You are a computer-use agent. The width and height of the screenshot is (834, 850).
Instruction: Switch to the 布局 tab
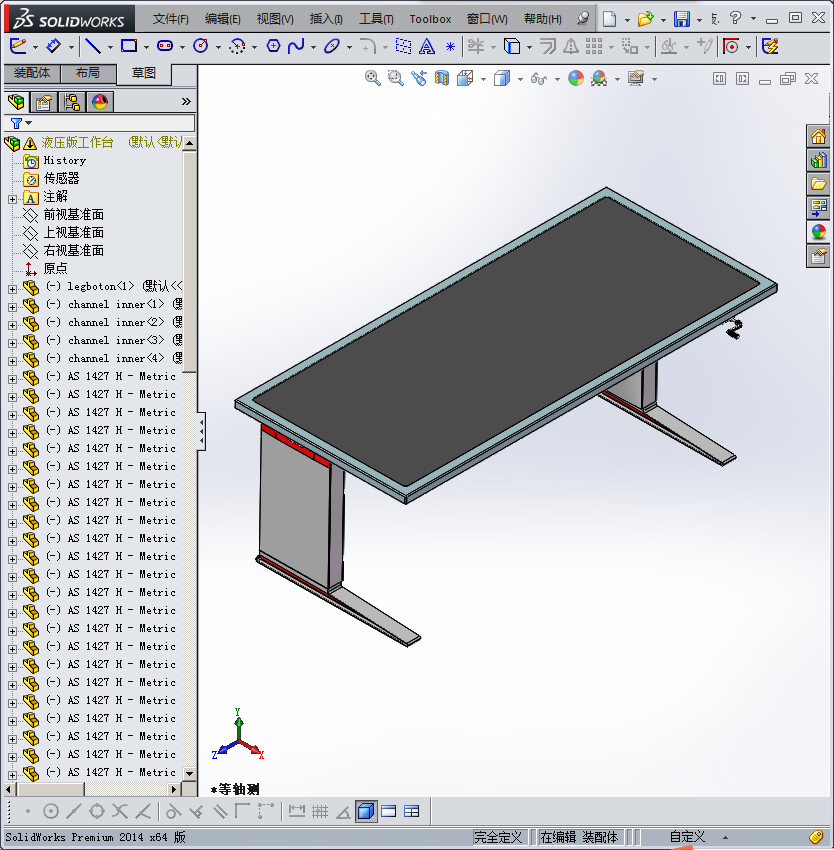point(88,73)
